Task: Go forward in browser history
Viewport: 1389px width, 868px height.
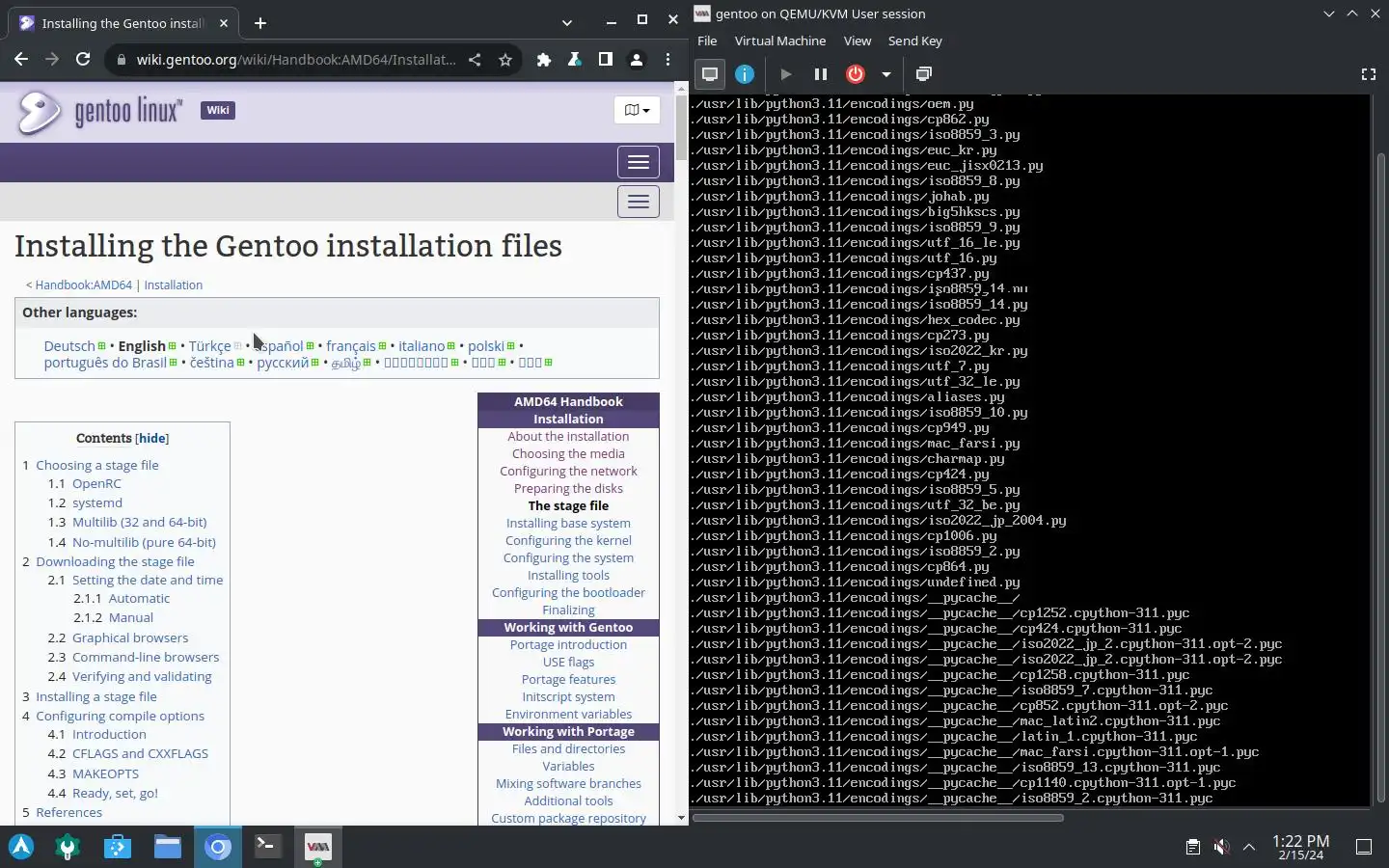Action: point(52,60)
